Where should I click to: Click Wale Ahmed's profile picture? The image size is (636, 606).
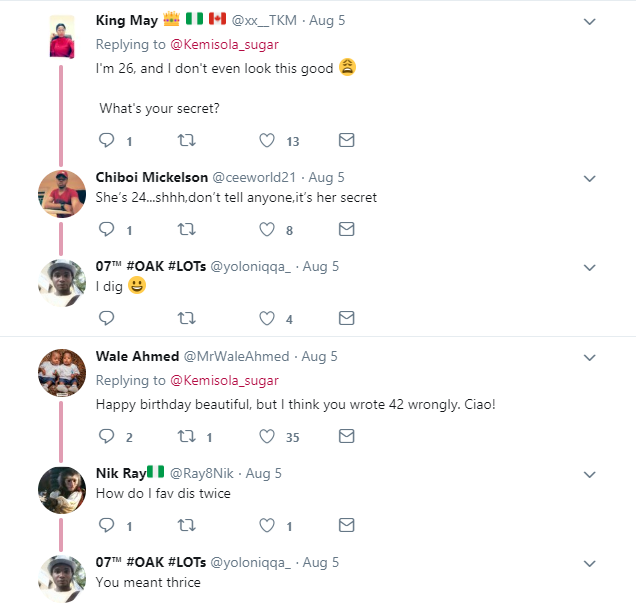coord(62,373)
